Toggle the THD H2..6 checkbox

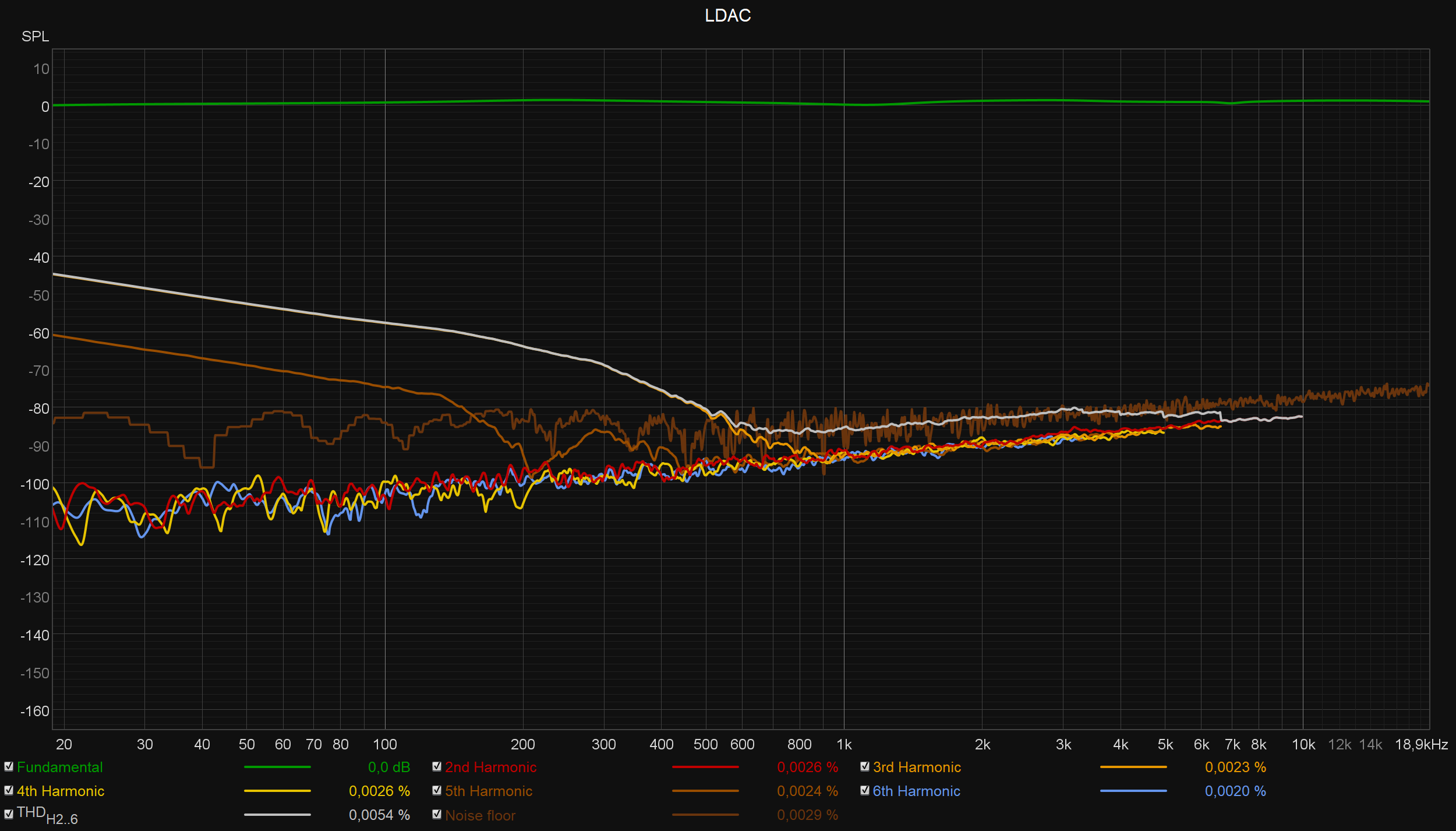point(9,815)
